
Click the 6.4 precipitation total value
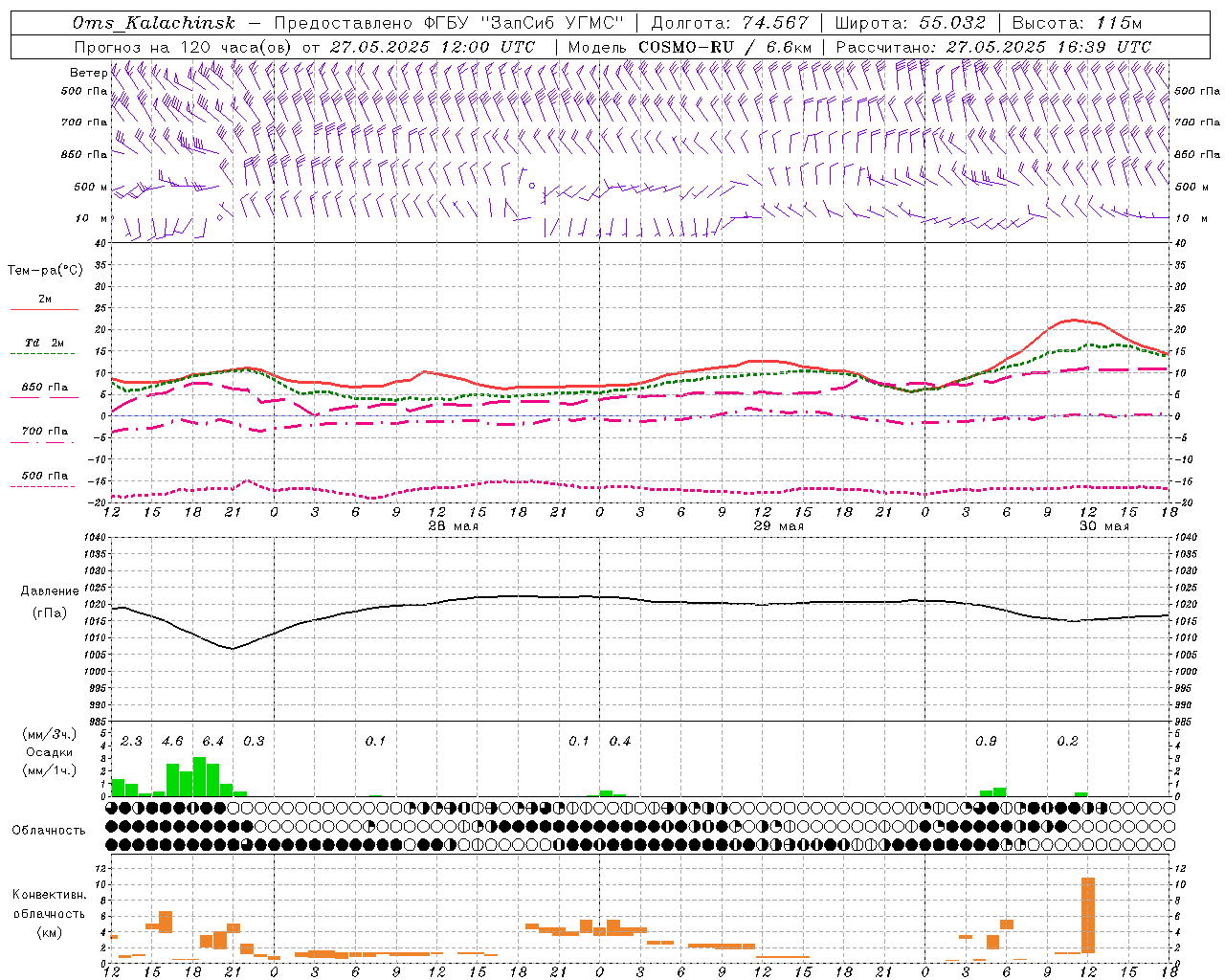212,742
